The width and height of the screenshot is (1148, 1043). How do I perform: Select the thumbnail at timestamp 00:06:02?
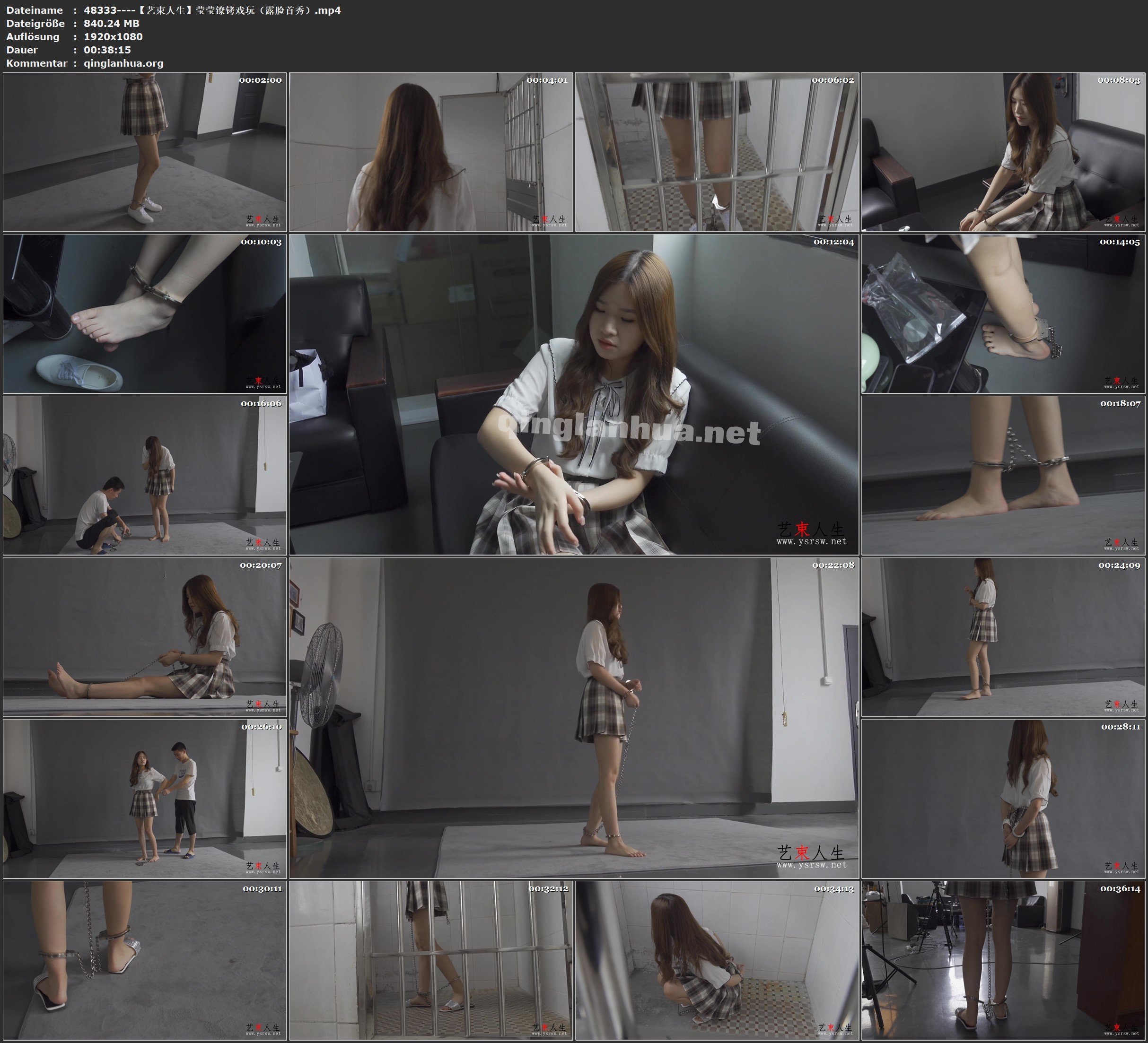(x=717, y=151)
